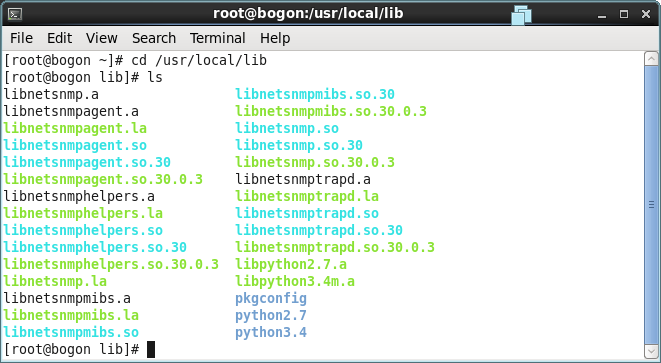Maximize the terminal window
This screenshot has width=661, height=363.
624,14
